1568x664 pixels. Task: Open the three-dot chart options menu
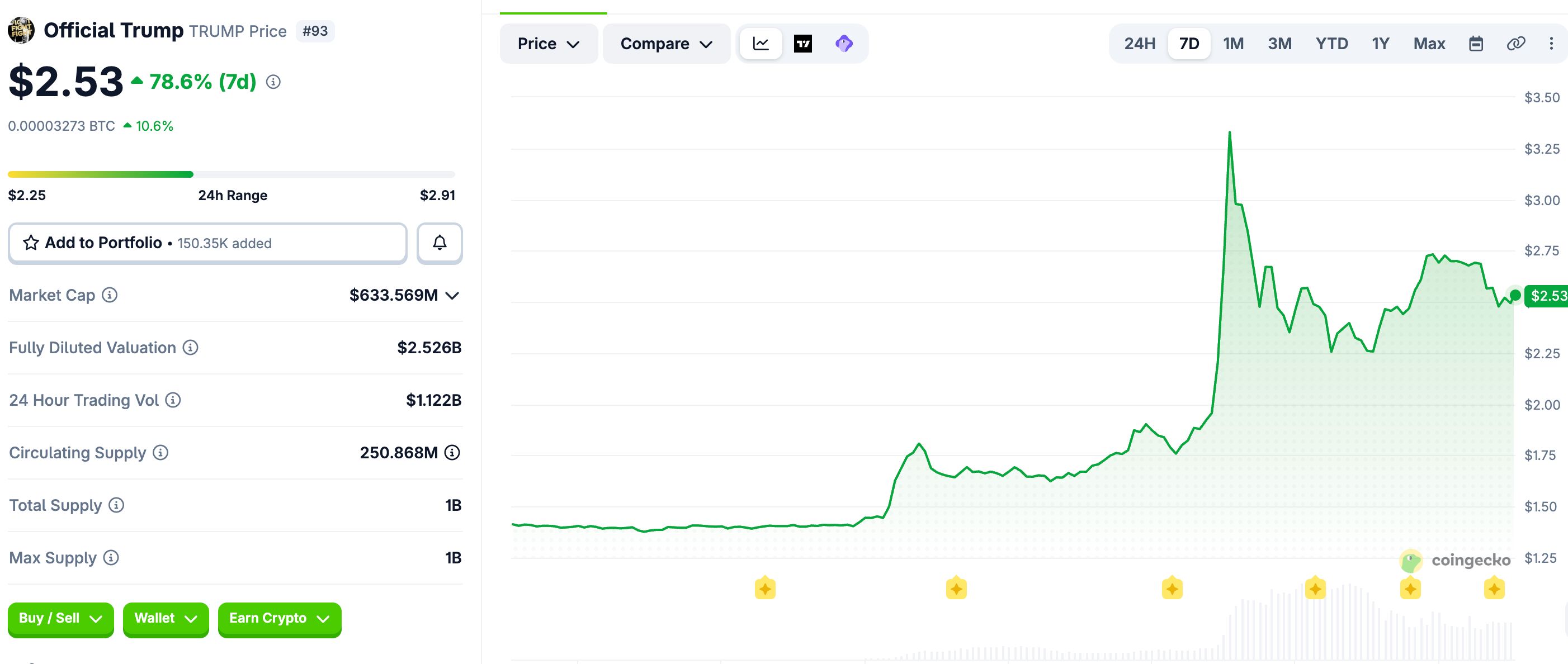click(1551, 43)
